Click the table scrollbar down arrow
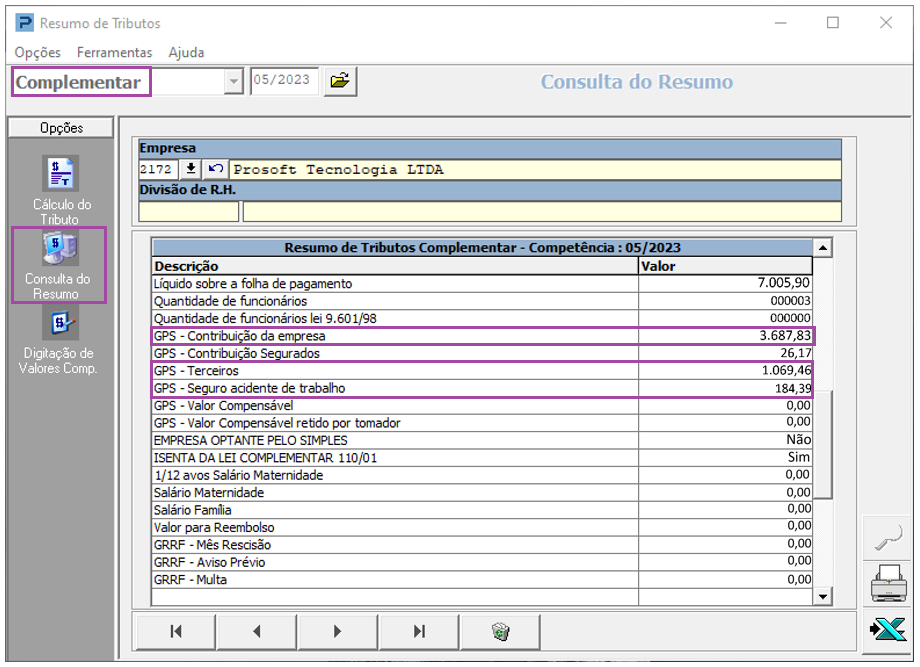Image resolution: width=920 pixels, height=667 pixels. 823,596
